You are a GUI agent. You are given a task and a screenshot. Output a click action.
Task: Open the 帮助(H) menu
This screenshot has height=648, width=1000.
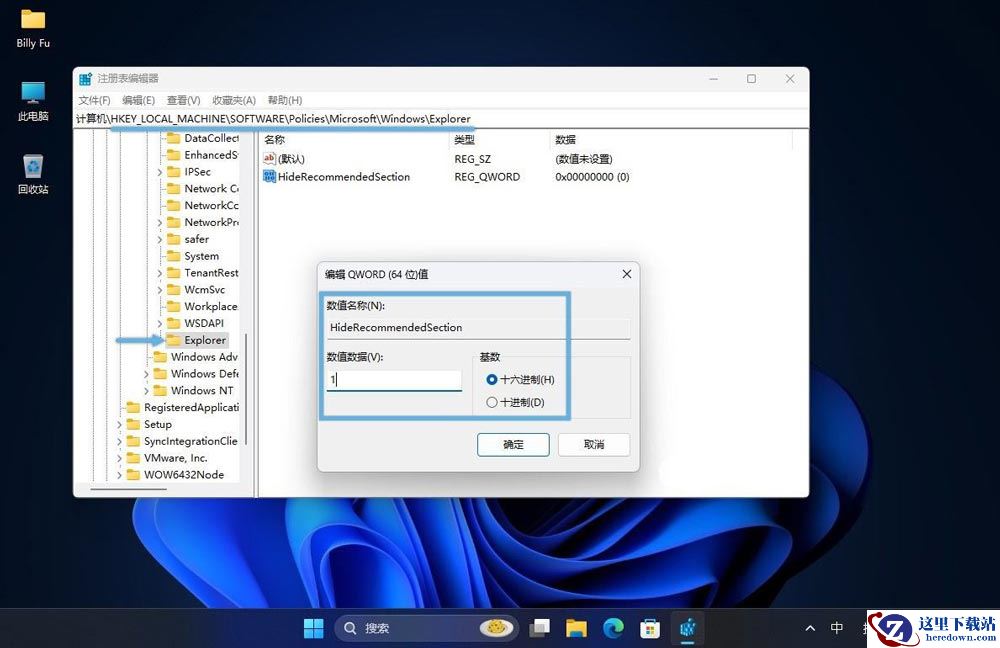[x=285, y=100]
